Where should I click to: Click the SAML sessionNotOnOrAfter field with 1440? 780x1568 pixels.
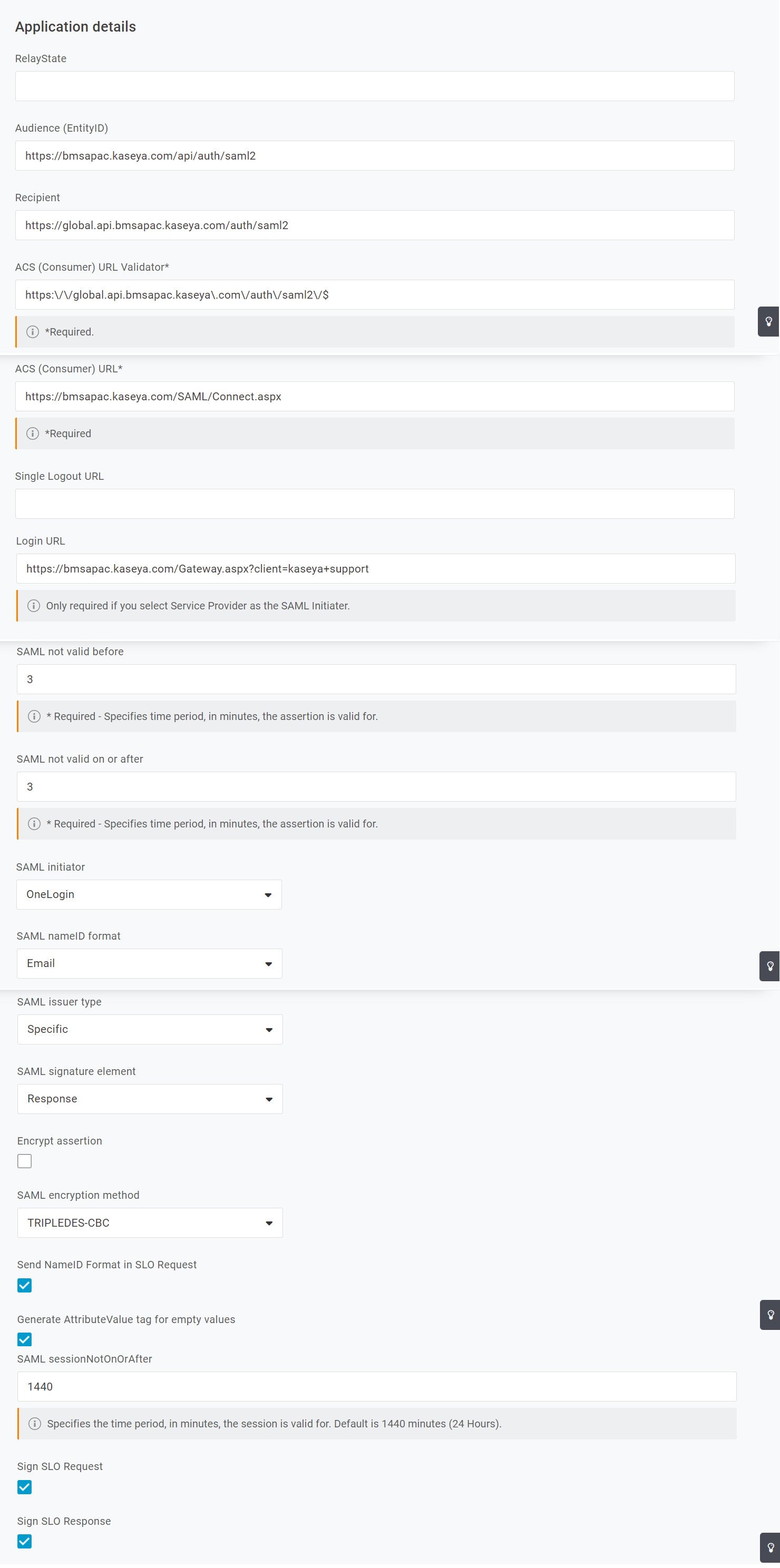[x=377, y=1387]
